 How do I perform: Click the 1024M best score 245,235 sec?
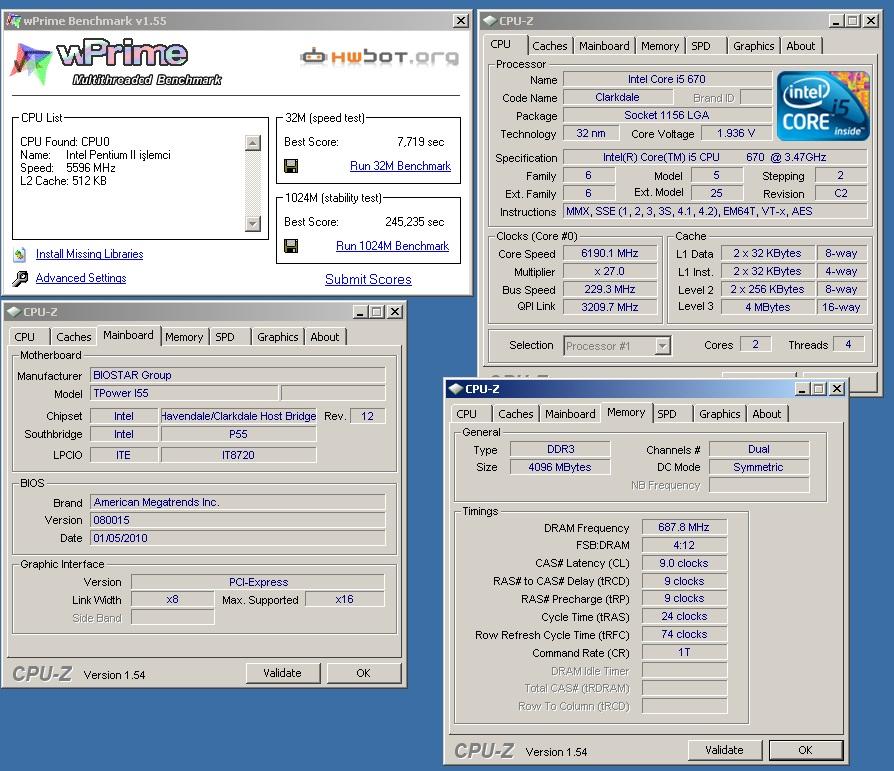pos(415,222)
